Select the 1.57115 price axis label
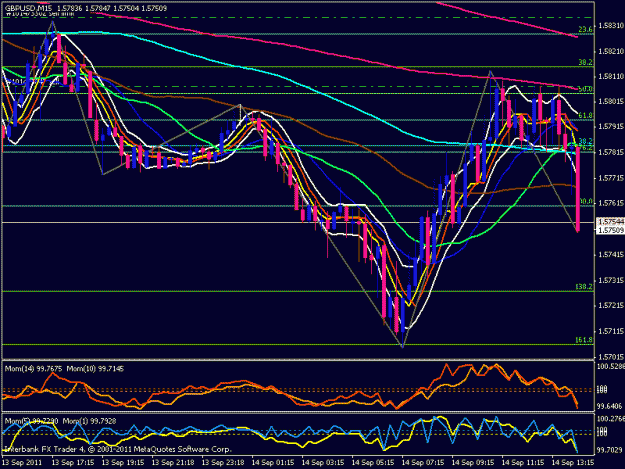 pyautogui.click(x=611, y=331)
